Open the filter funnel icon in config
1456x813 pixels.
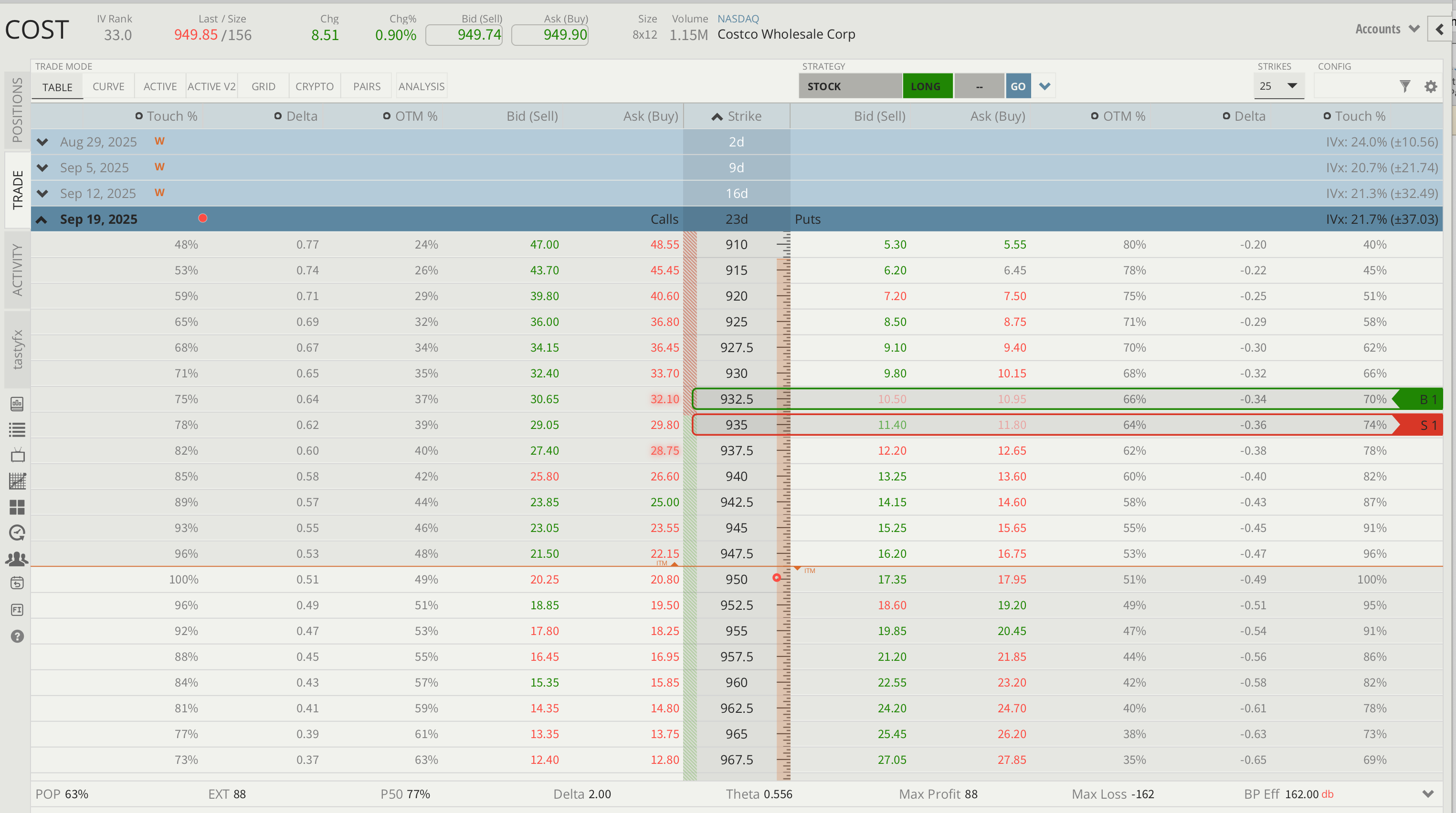(x=1404, y=86)
